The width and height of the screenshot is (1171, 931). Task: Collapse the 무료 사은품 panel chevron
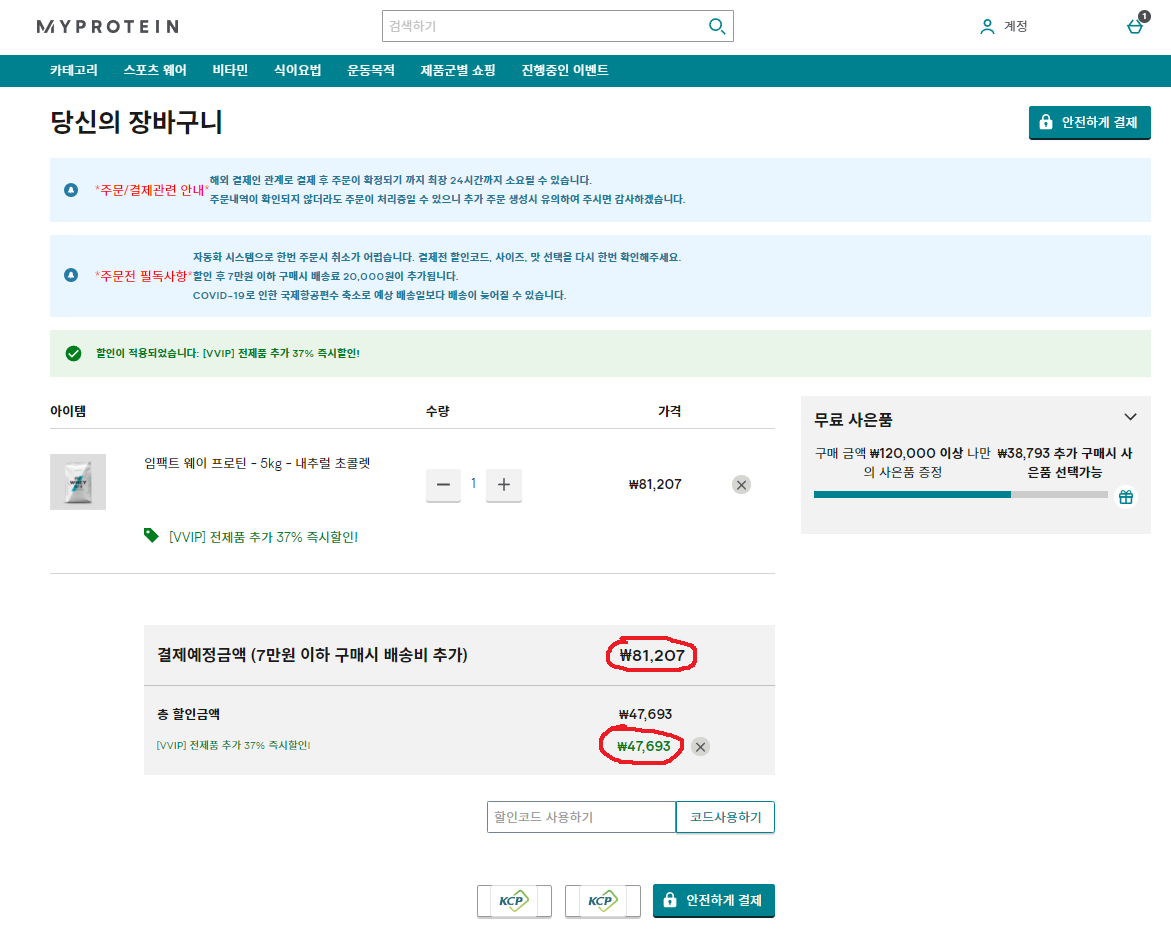(1130, 417)
